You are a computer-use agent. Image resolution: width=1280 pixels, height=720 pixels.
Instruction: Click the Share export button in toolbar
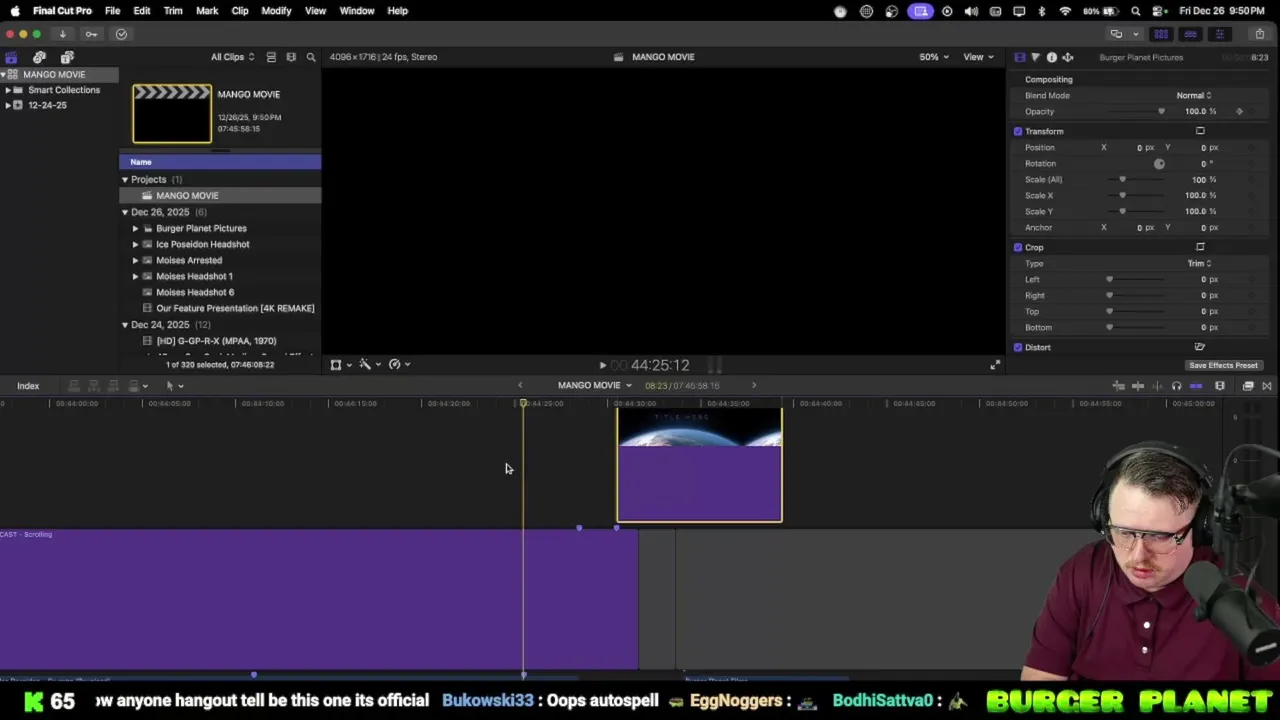point(1260,34)
